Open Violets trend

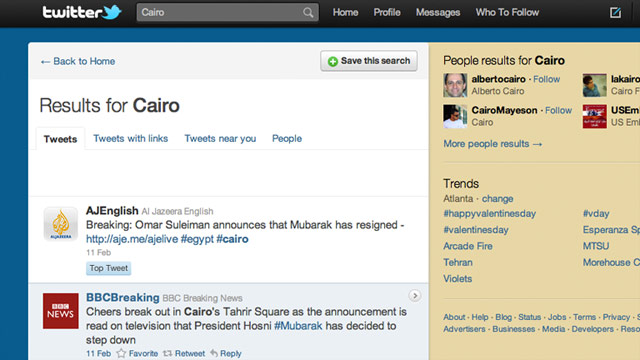coord(458,279)
